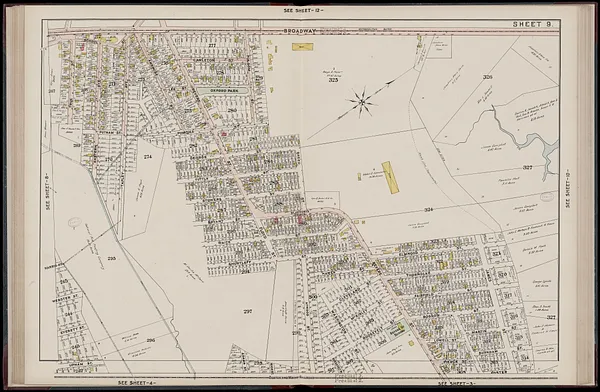Click the 'EVERETT ST.' label
600x392 pixels.
tap(72, 330)
